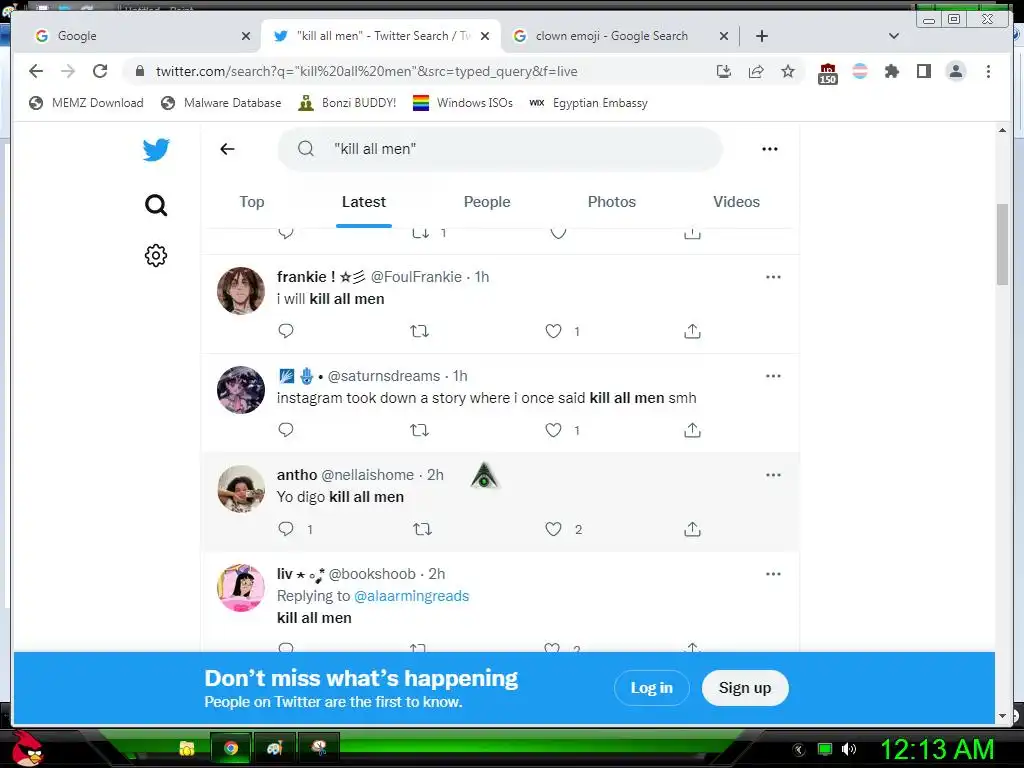Click the Chrome address bar URL
This screenshot has height=768, width=1024.
pyautogui.click(x=366, y=71)
